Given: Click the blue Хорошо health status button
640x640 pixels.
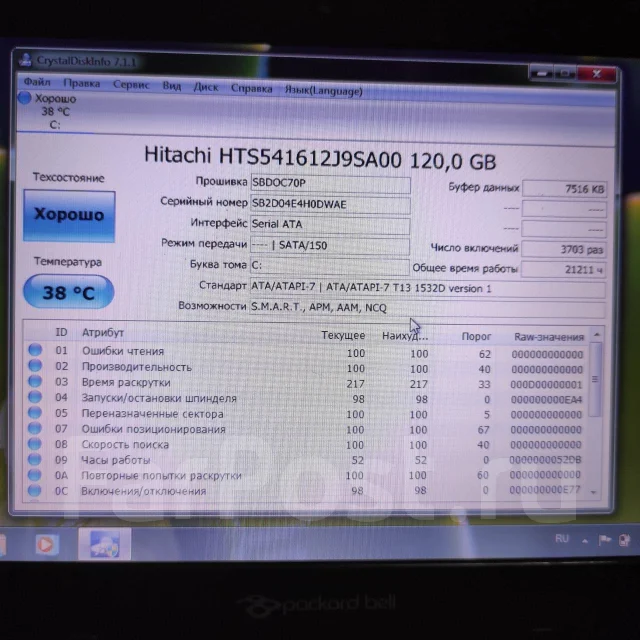Looking at the screenshot, I should [x=69, y=216].
